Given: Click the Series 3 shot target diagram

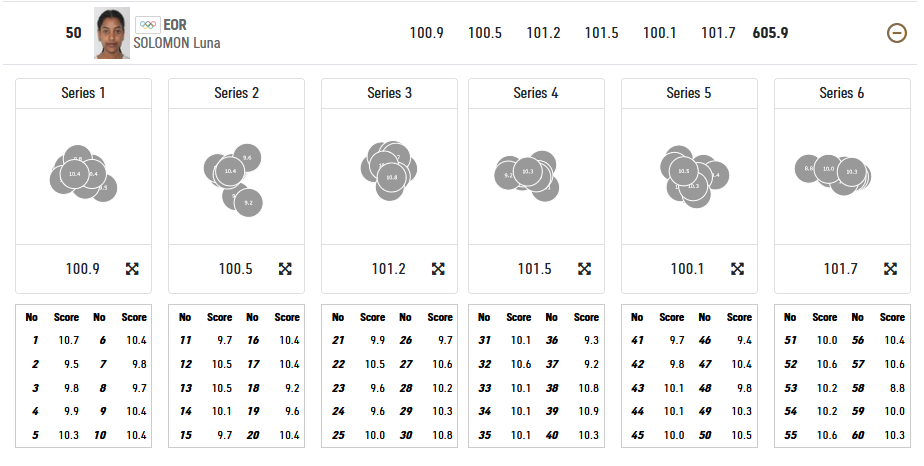Looking at the screenshot, I should tap(389, 168).
